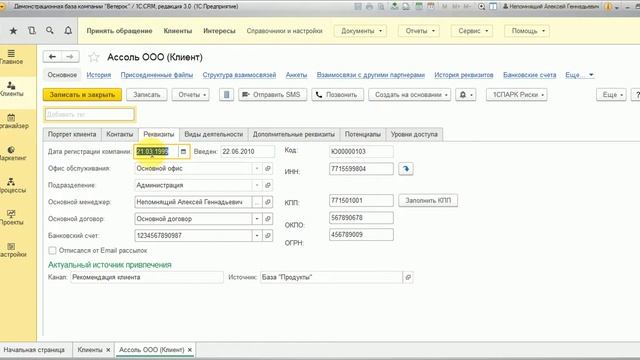This screenshot has width=640, height=360.
Task: Open Документы dropdown menu
Action: click(x=360, y=31)
